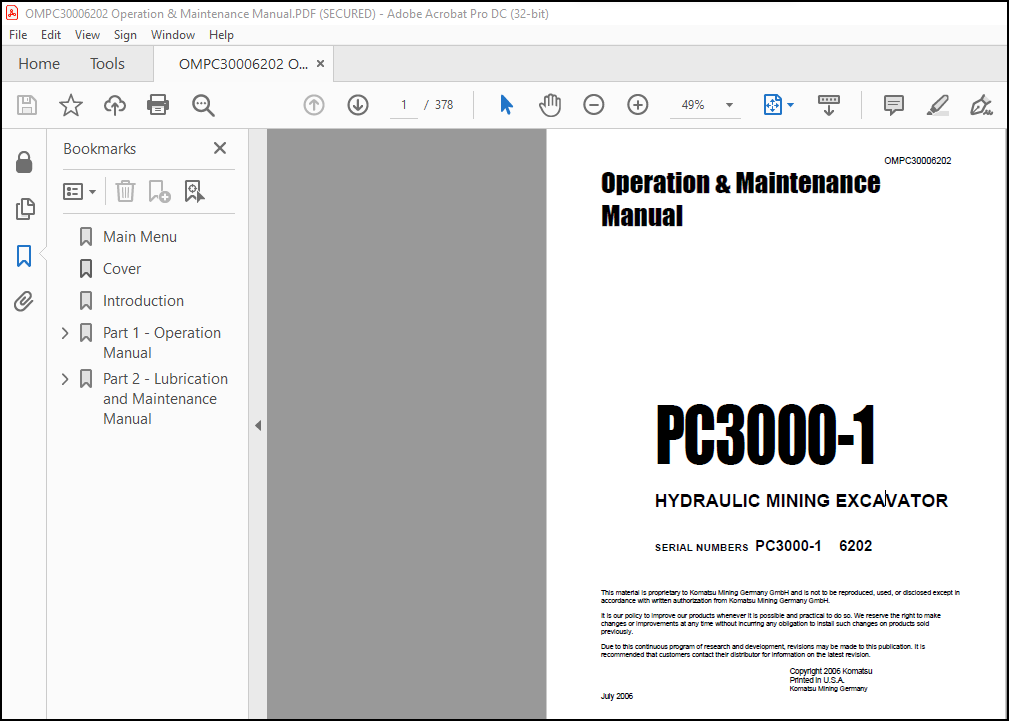
Task: Open the scrolling mode read tool
Action: [828, 105]
